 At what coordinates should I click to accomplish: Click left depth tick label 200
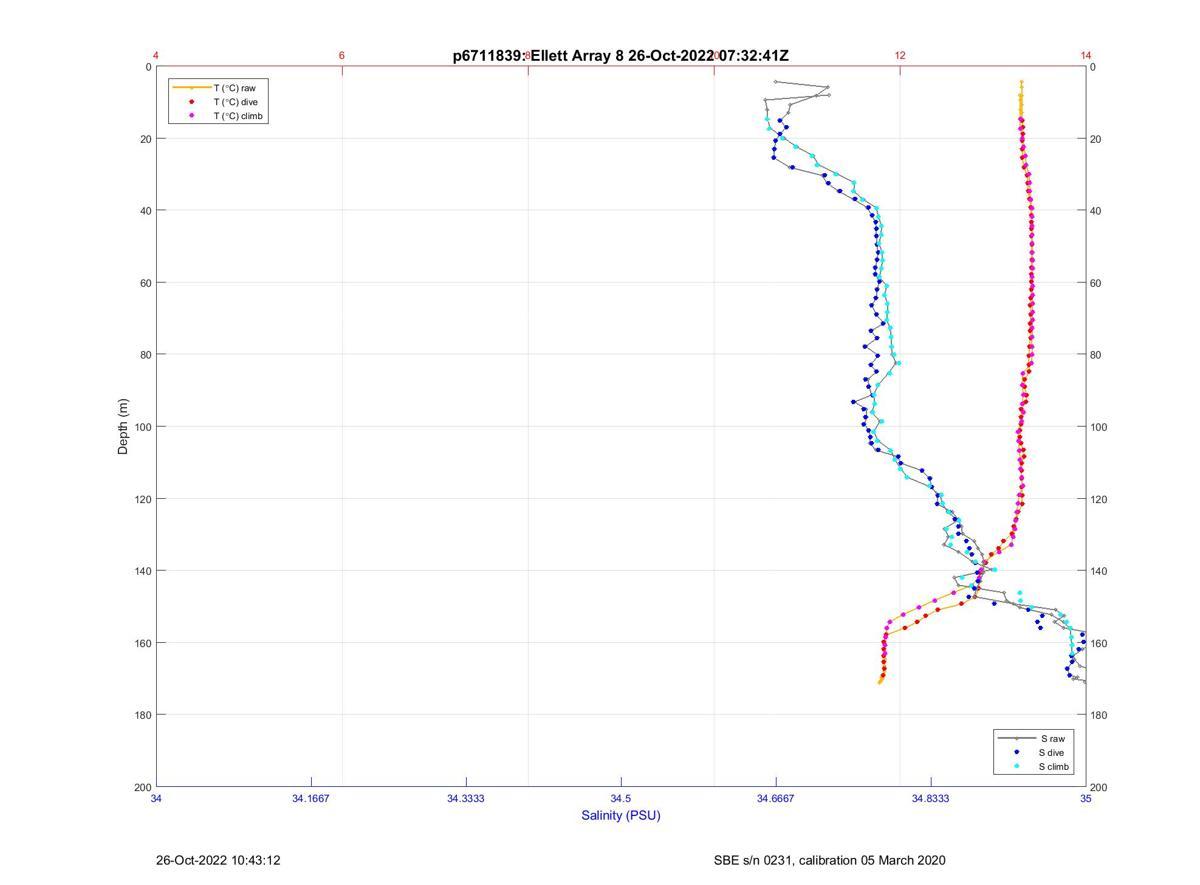(x=143, y=787)
